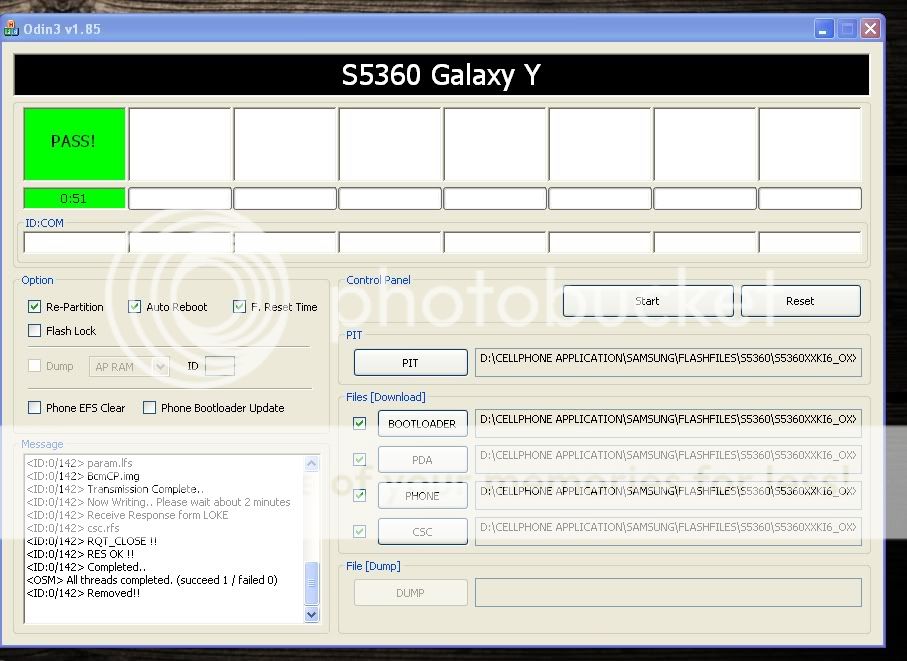Click the Message log scrollbar thumb
The height and width of the screenshot is (661, 907).
click(x=311, y=584)
